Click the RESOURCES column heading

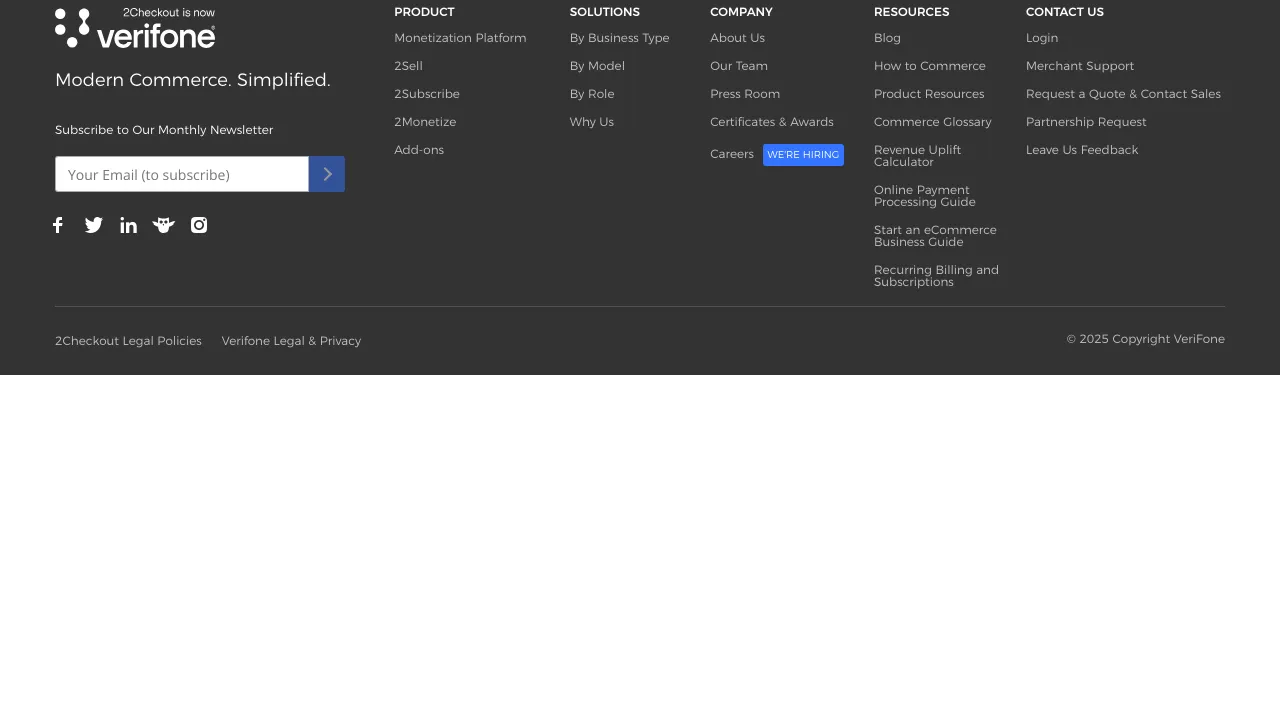pyautogui.click(x=912, y=12)
